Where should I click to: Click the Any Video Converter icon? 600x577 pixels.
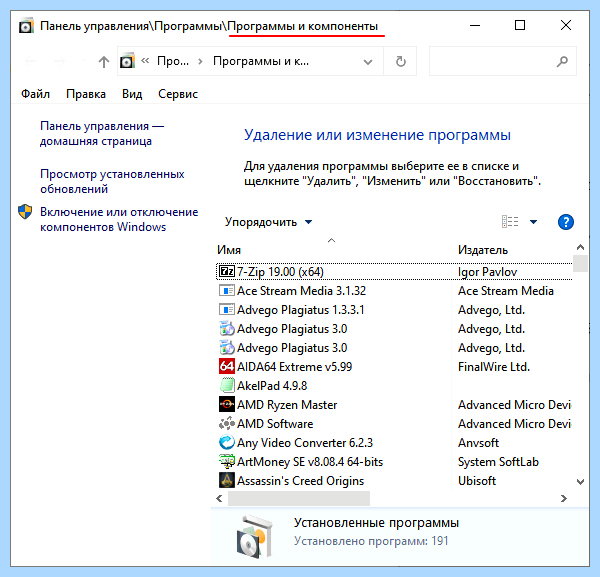coord(227,442)
